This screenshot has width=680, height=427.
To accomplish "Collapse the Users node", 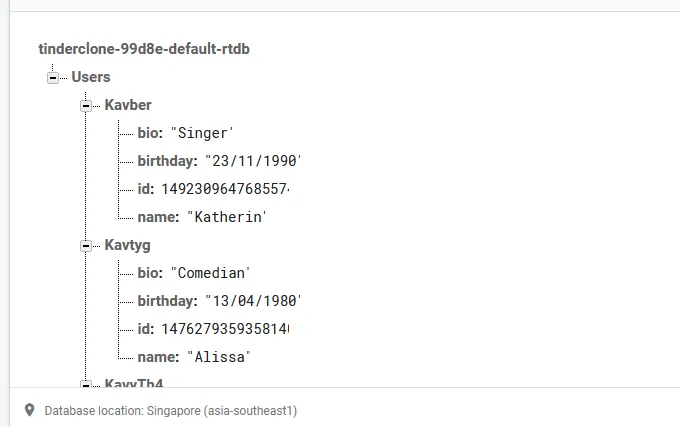I will (52, 78).
